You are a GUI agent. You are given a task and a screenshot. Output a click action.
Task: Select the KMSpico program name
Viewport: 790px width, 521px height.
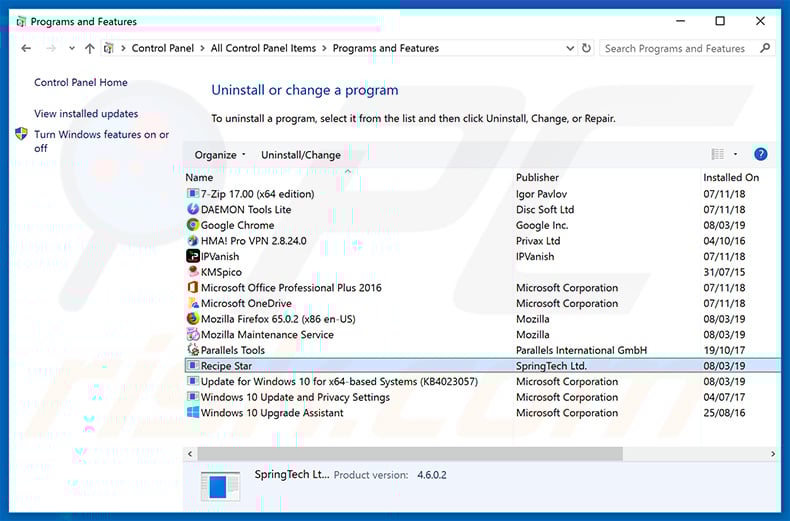(x=221, y=272)
